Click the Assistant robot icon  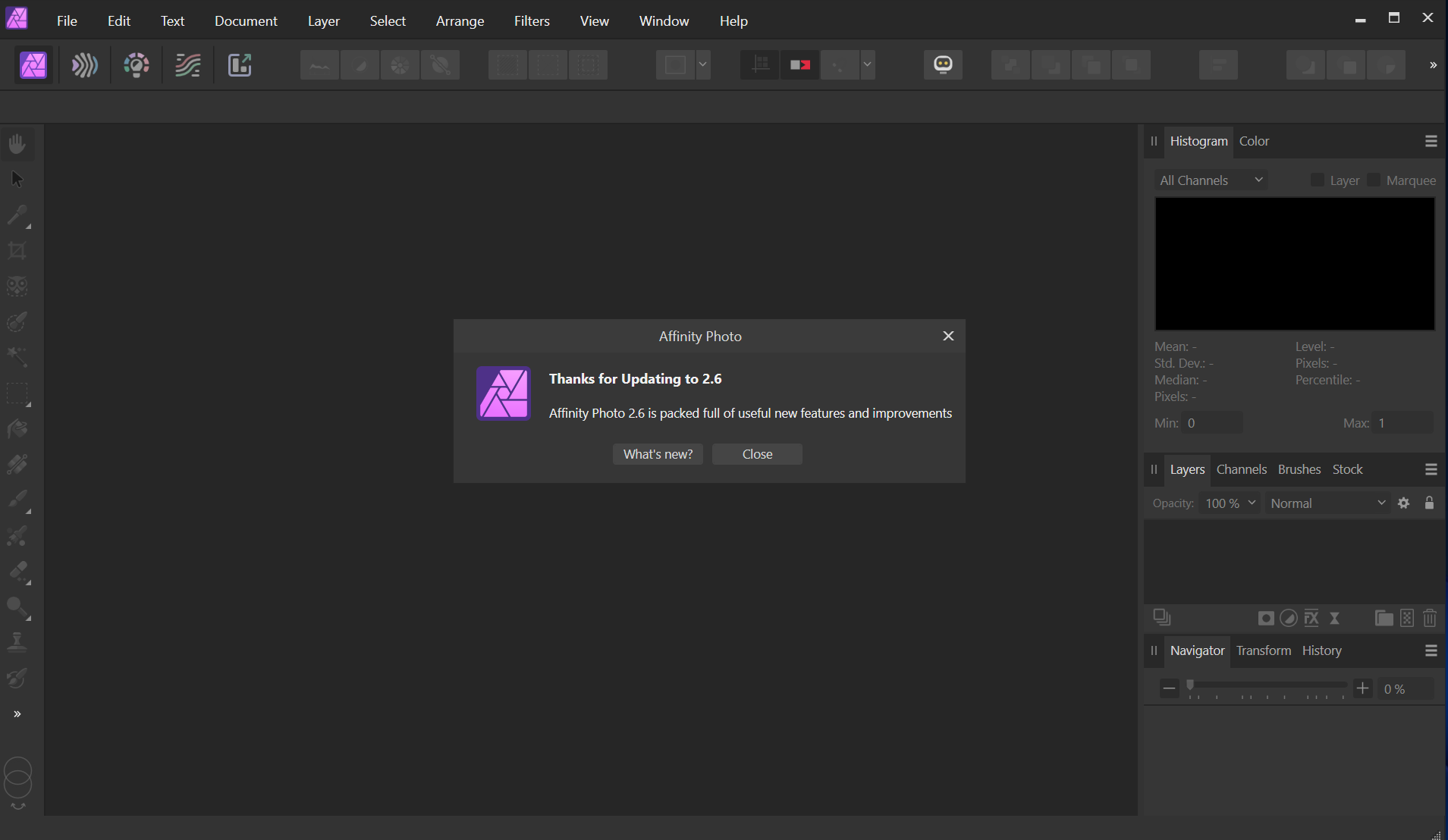coord(943,65)
